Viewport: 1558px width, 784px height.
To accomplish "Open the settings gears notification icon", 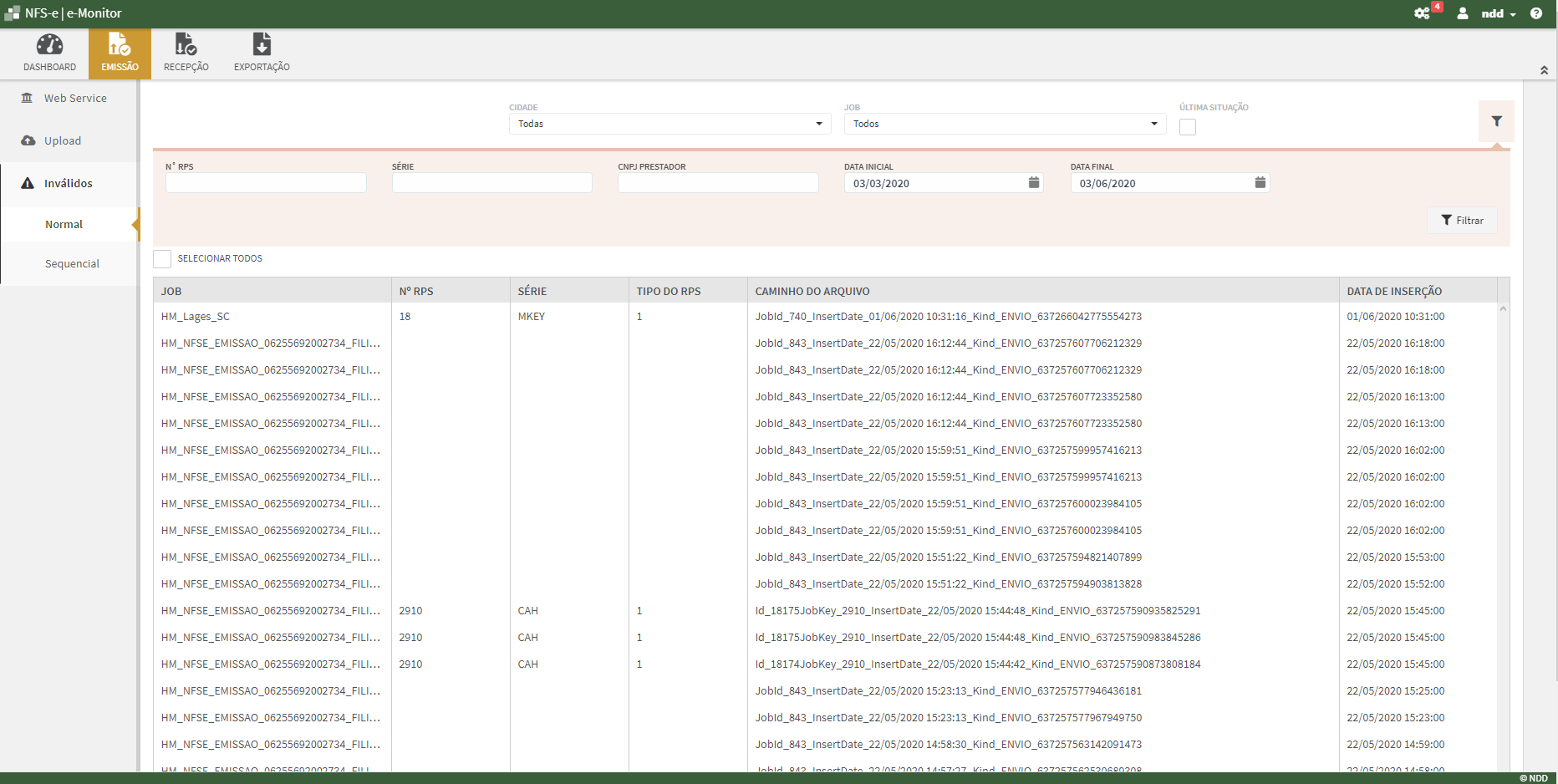I will coord(1422,13).
